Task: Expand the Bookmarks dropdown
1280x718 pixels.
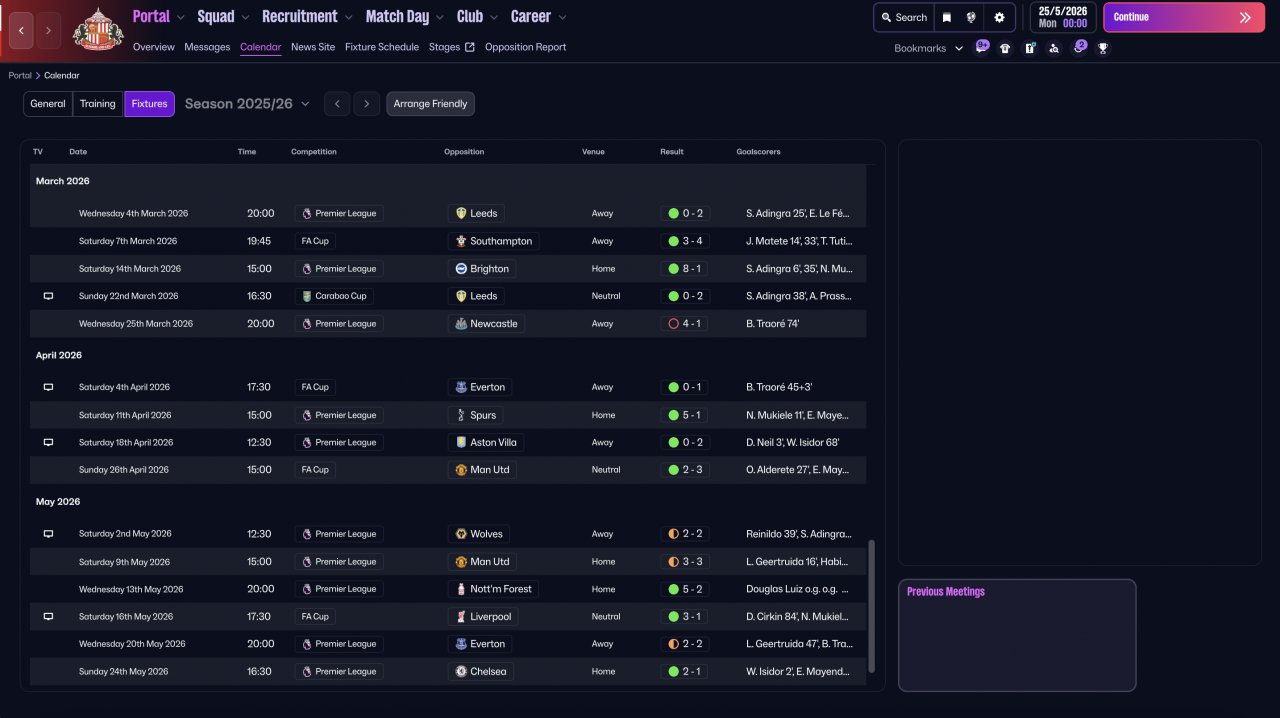Action: 928,48
